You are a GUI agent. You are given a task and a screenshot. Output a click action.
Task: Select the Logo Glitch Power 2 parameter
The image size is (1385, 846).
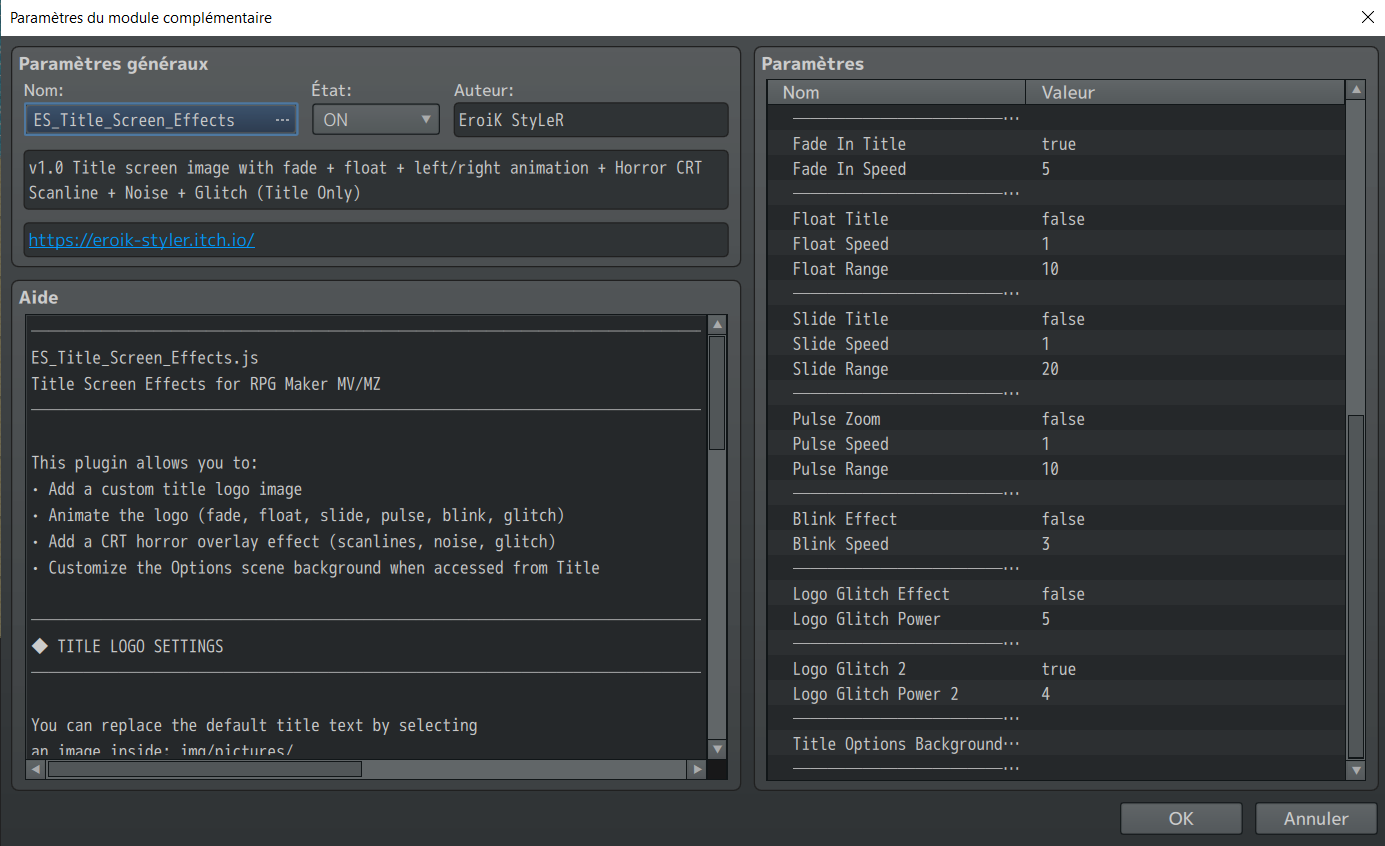[x=1056, y=694]
